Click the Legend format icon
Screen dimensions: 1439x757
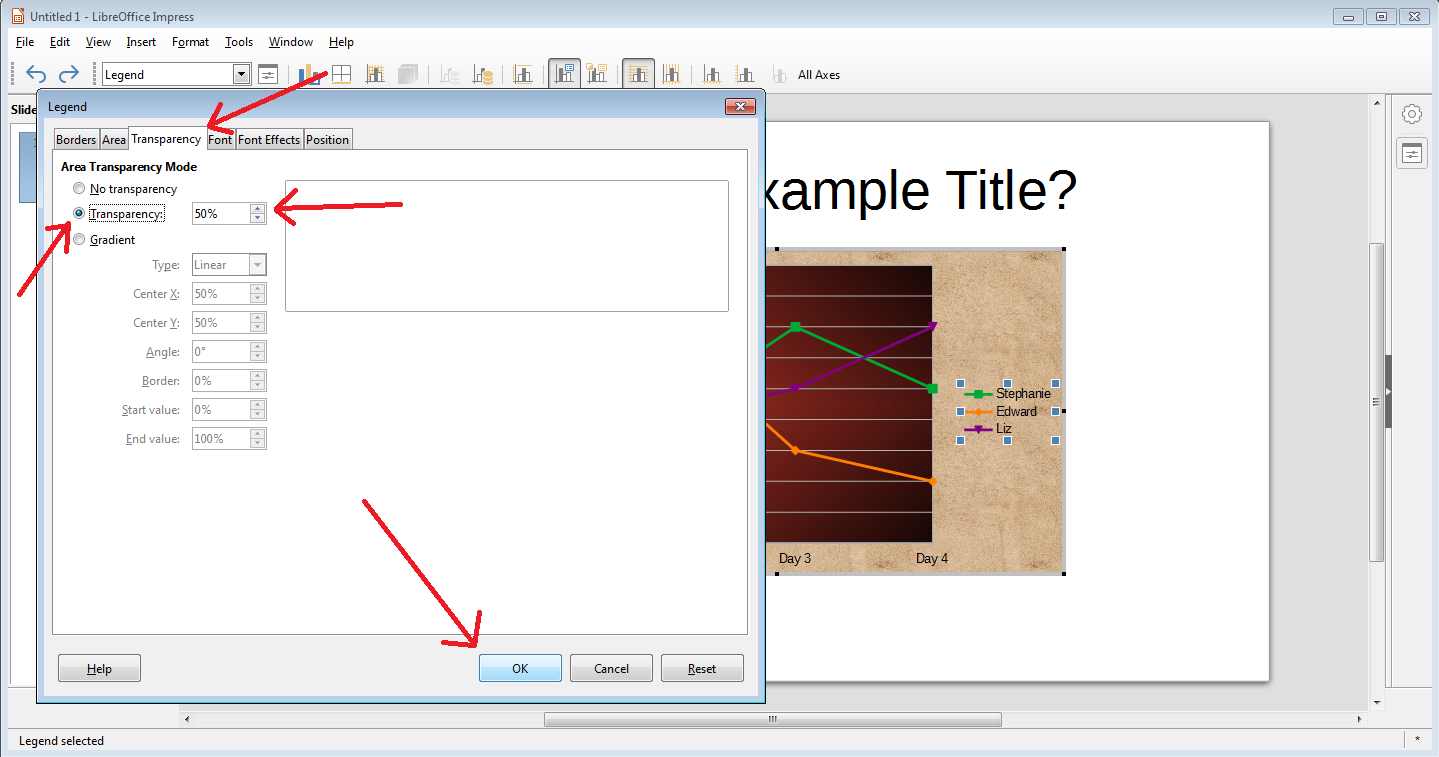tap(597, 74)
